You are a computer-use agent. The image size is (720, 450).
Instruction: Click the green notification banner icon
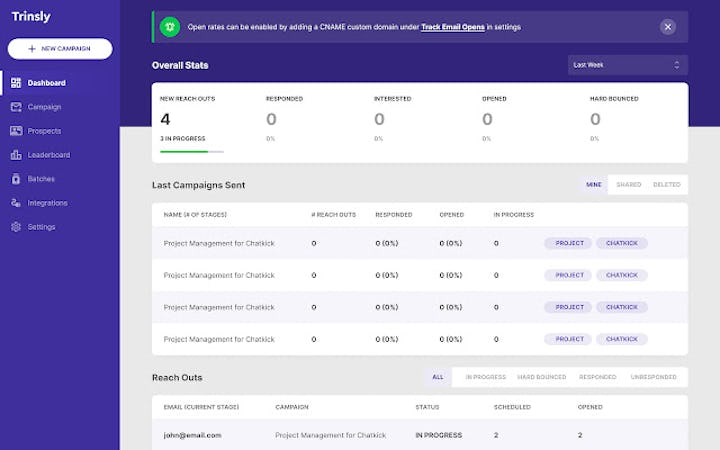point(171,27)
